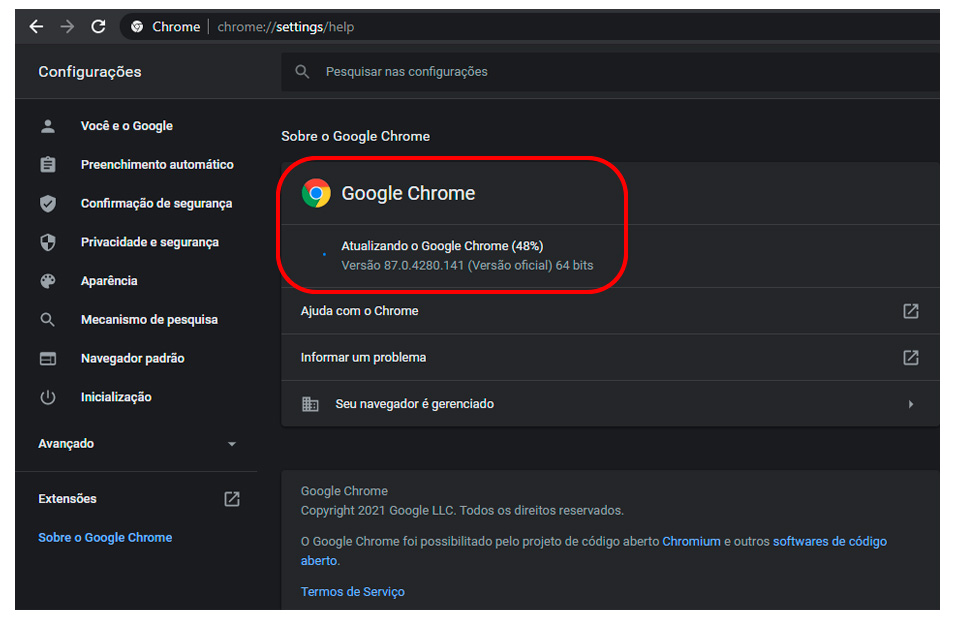Click the clipboard icon for Preenchimento automático
Screen dimensions: 955x620
pyautogui.click(x=47, y=165)
